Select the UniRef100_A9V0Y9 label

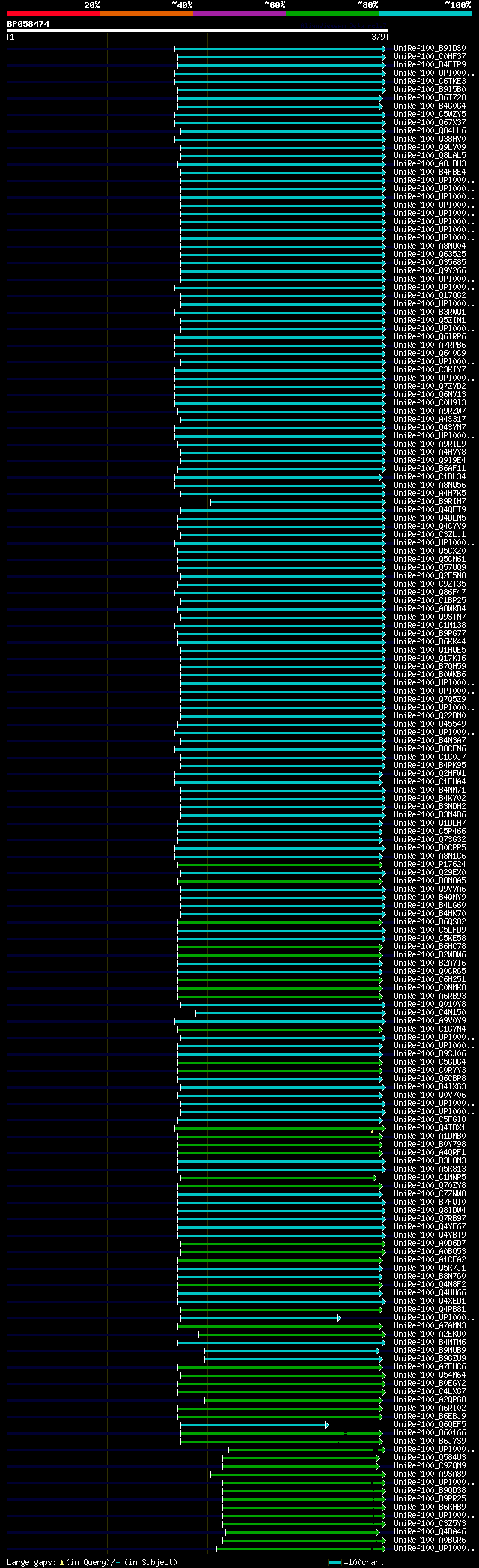click(430, 1020)
